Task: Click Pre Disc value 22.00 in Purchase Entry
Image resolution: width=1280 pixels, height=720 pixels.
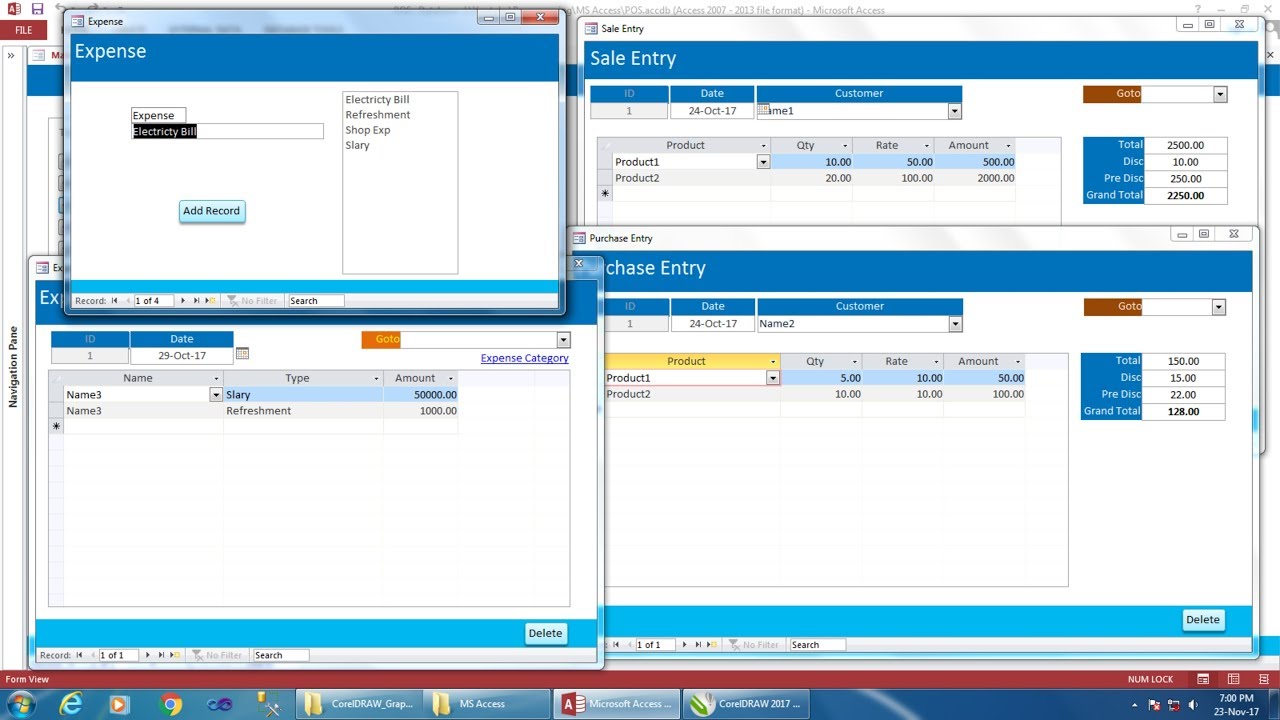Action: click(x=1184, y=395)
